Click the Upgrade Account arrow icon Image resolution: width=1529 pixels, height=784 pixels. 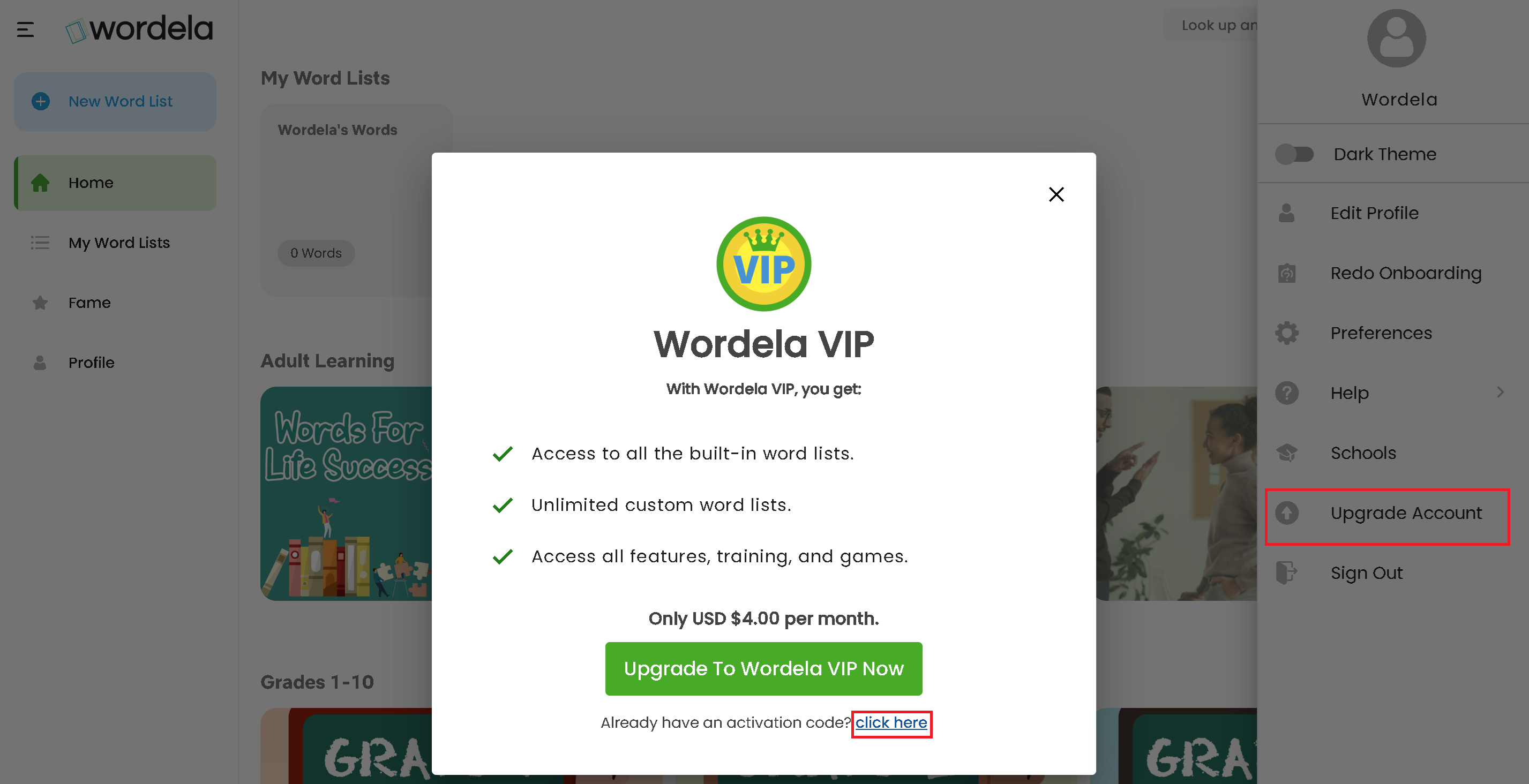click(1287, 513)
